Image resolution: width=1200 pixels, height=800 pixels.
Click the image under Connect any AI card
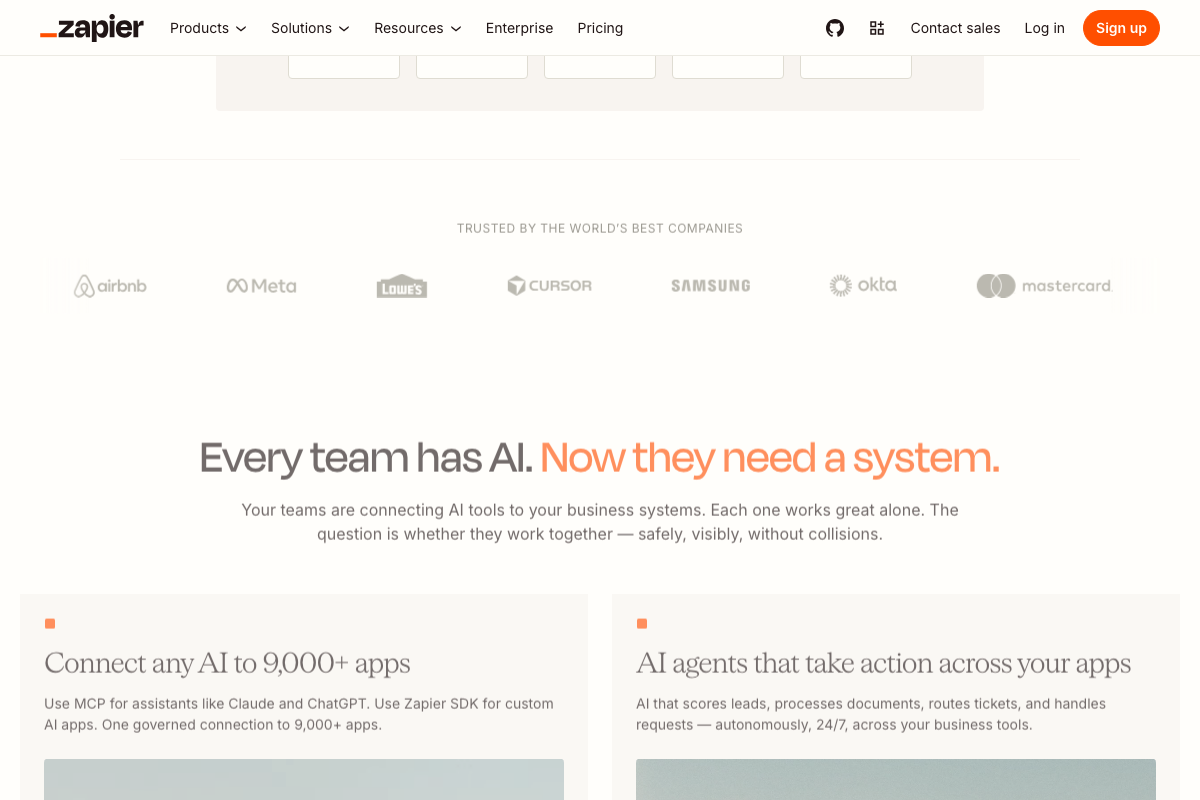click(x=304, y=779)
